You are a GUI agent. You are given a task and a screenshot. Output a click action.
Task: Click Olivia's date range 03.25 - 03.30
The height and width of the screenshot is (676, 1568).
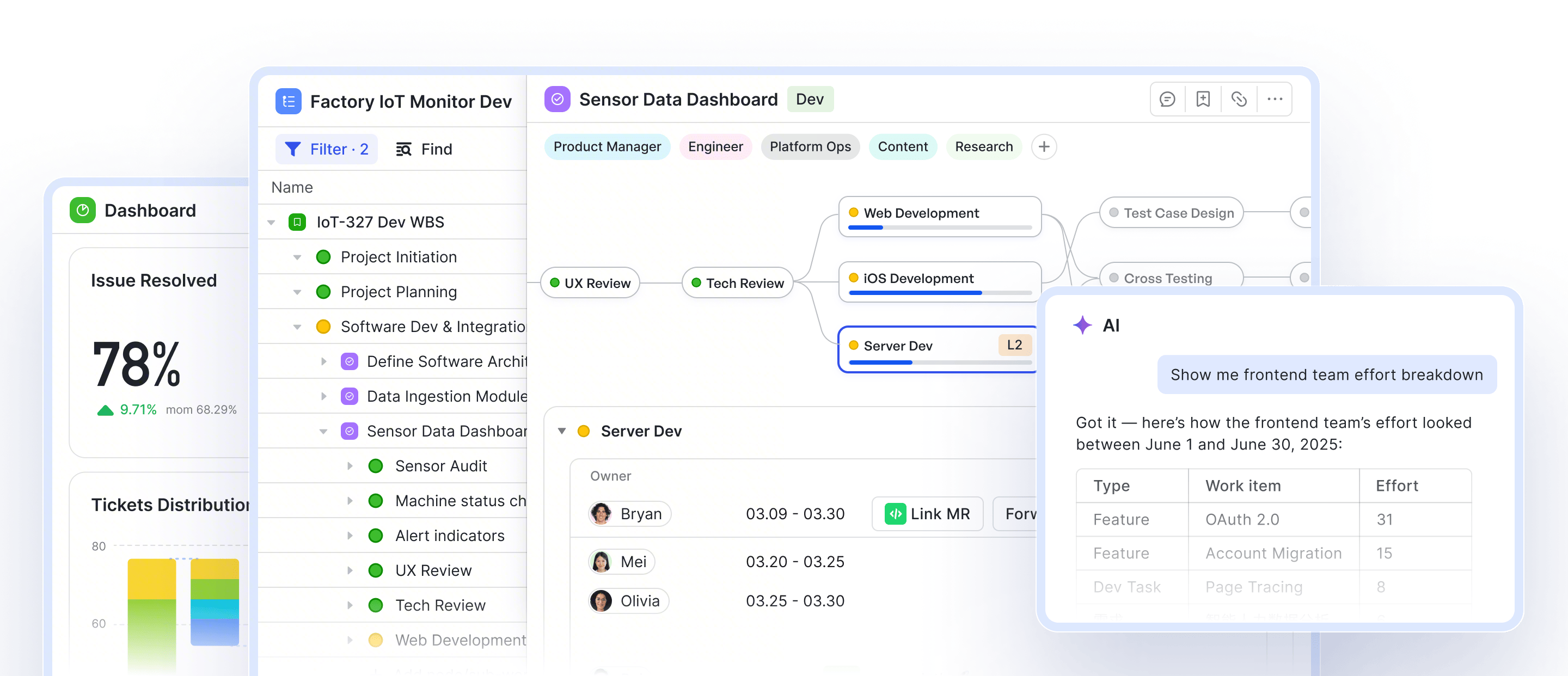[795, 601]
